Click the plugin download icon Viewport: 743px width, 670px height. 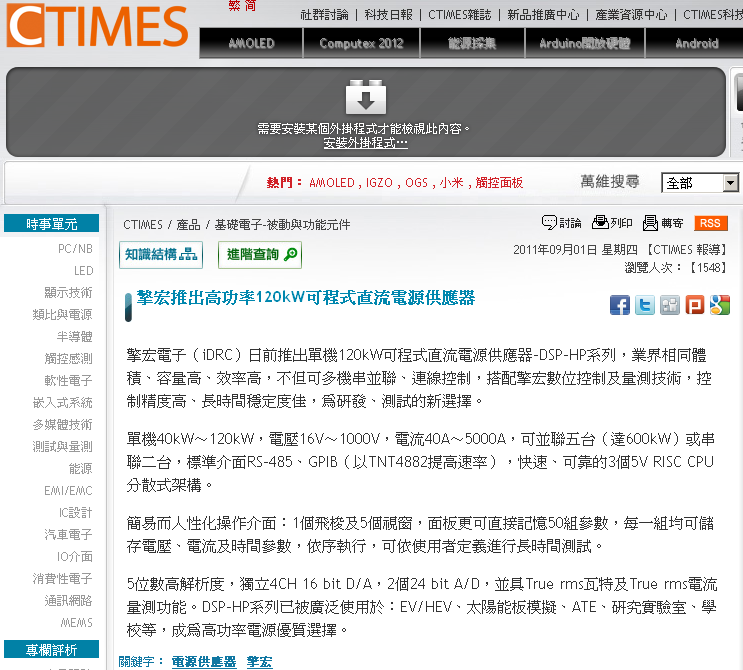point(366,97)
